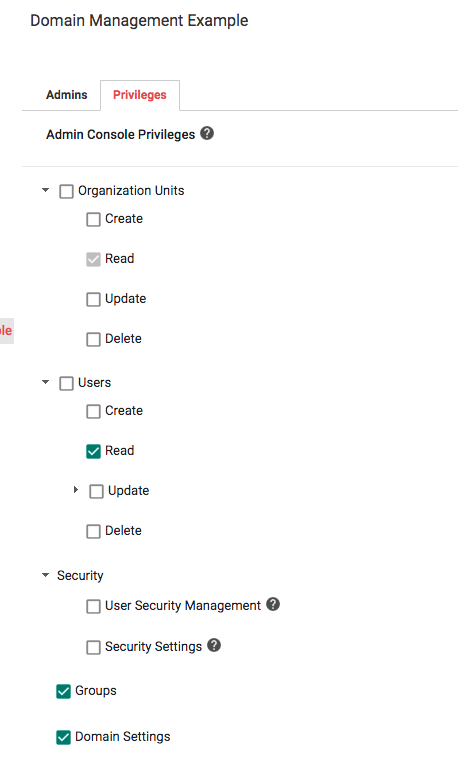
Task: Open help icon beside Admin Console Privileges
Action: pyautogui.click(x=207, y=133)
